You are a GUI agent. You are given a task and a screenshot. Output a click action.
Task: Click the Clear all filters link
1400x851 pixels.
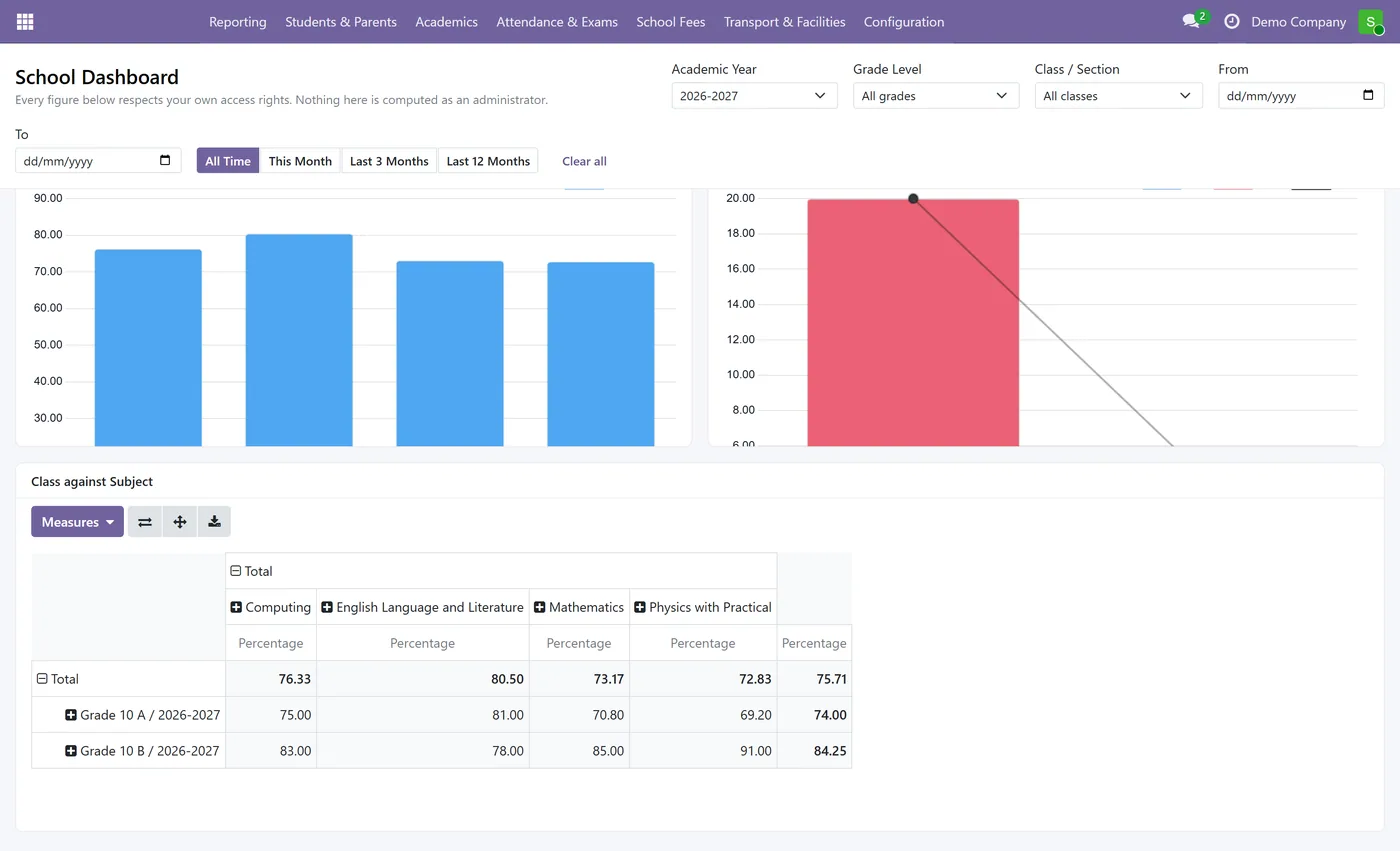coord(584,161)
